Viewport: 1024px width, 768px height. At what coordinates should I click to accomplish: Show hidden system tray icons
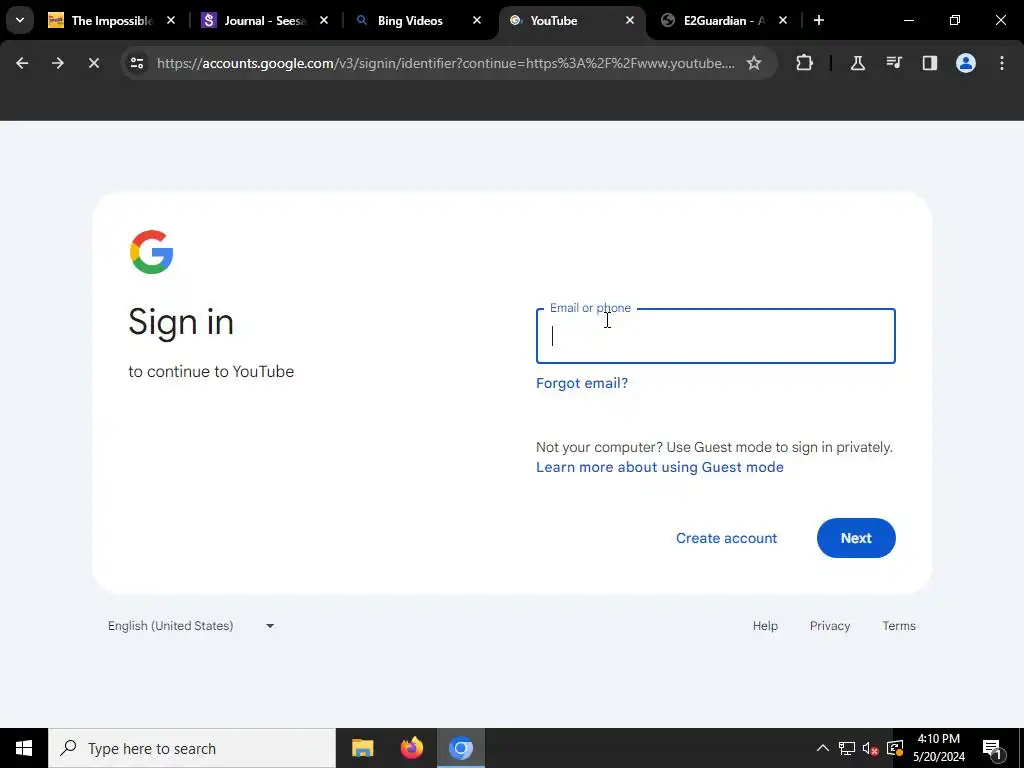tap(823, 748)
